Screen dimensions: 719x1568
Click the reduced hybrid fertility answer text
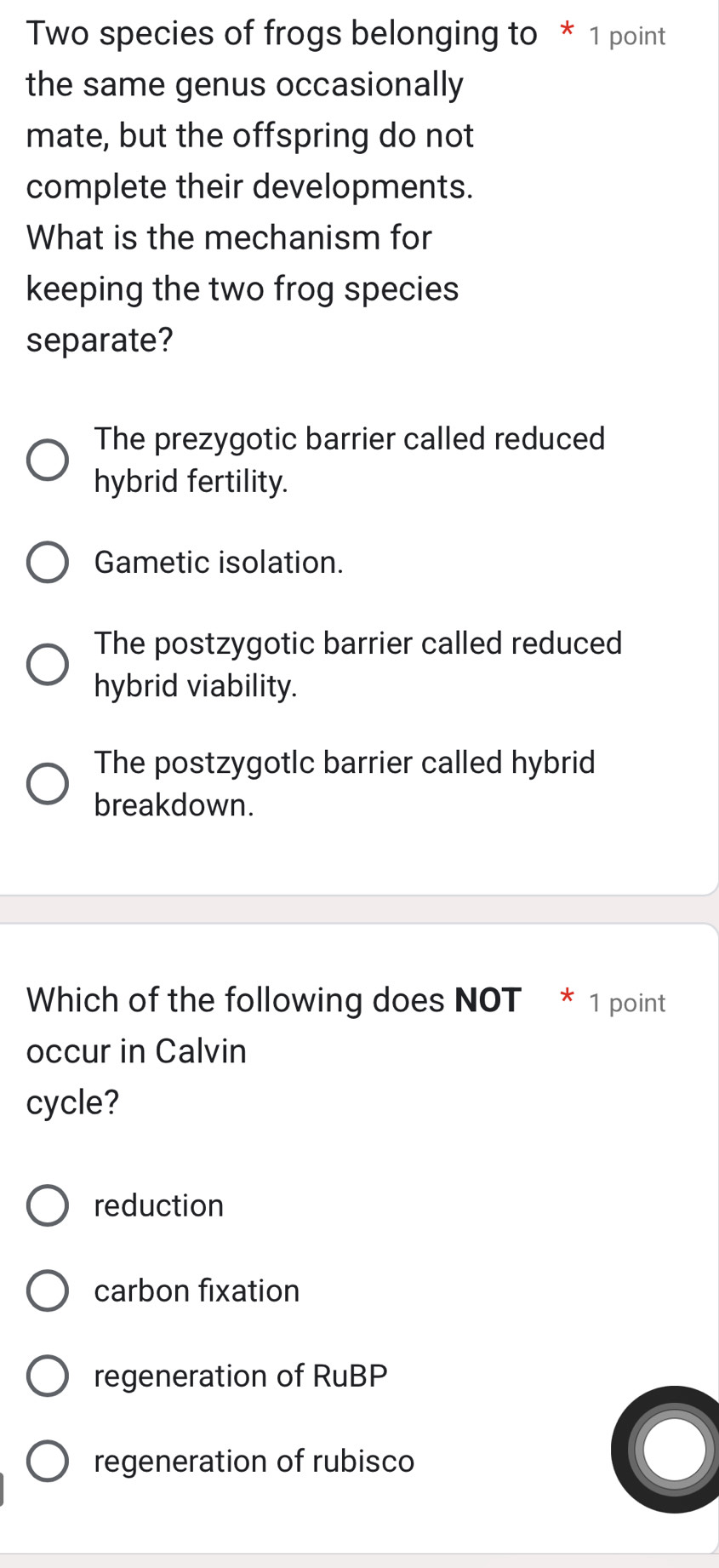click(349, 460)
